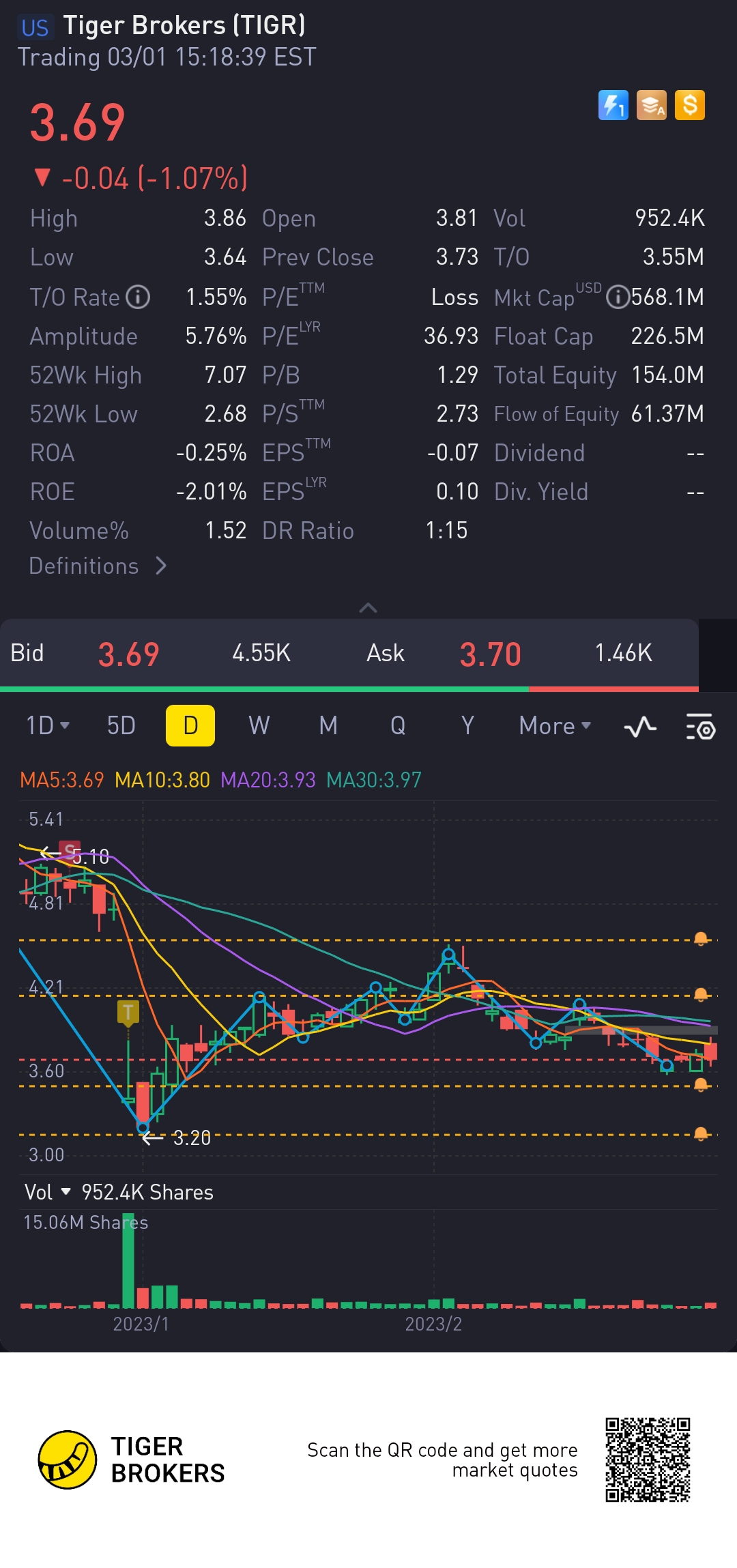Image resolution: width=737 pixels, height=1568 pixels.
Task: Tap the S sell marker on chart
Action: pos(70,850)
